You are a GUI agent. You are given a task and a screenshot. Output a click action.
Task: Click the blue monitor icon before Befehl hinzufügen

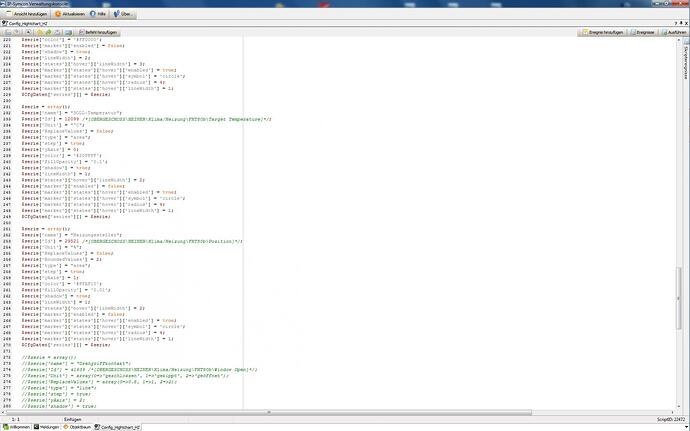pos(68,33)
